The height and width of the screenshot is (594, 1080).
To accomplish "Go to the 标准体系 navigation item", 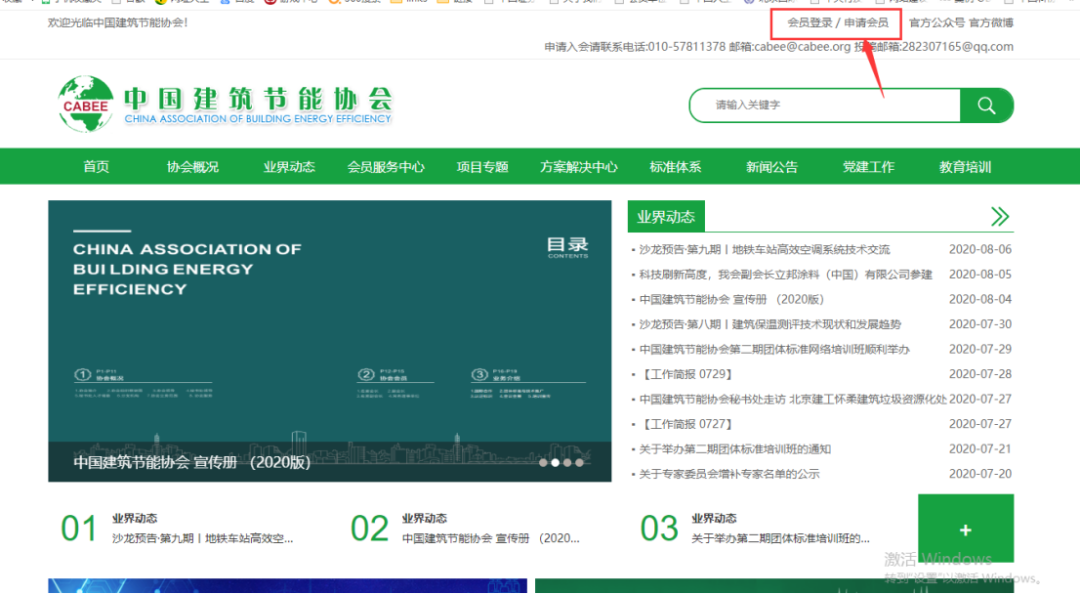I will (675, 167).
